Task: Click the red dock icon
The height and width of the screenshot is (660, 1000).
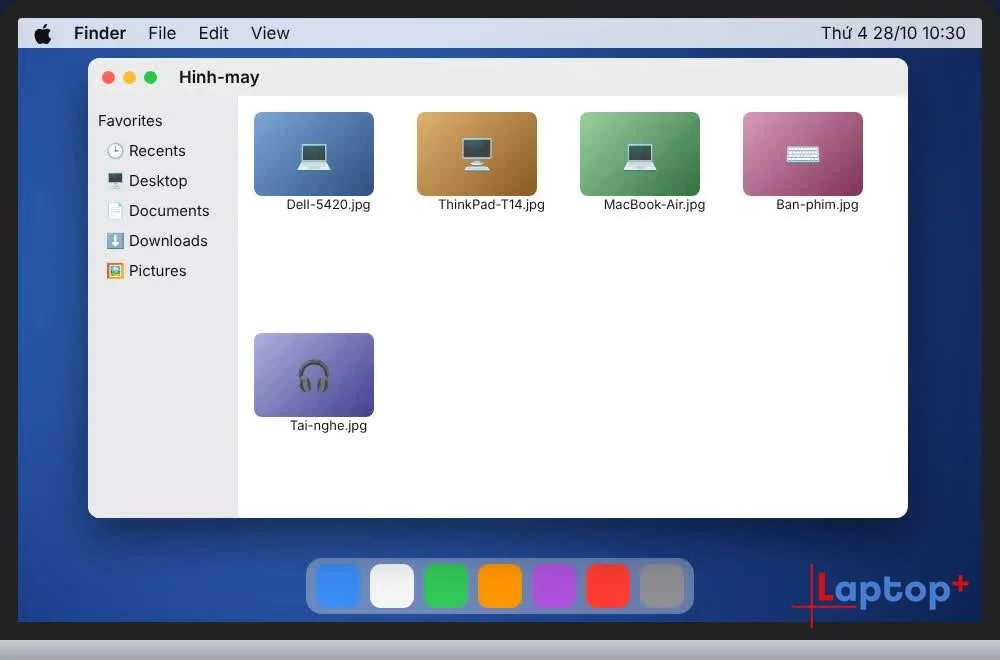Action: (608, 586)
